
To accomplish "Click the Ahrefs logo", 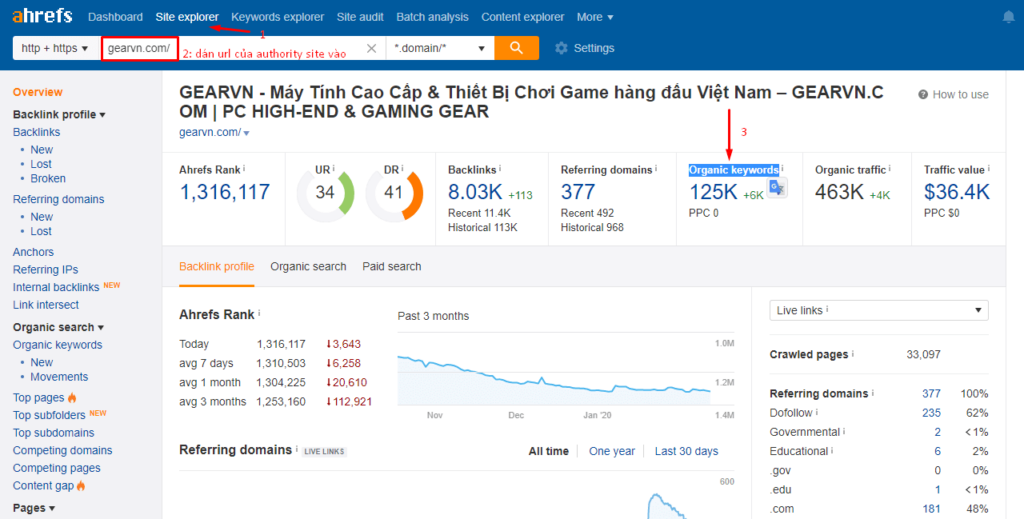I will coord(42,16).
